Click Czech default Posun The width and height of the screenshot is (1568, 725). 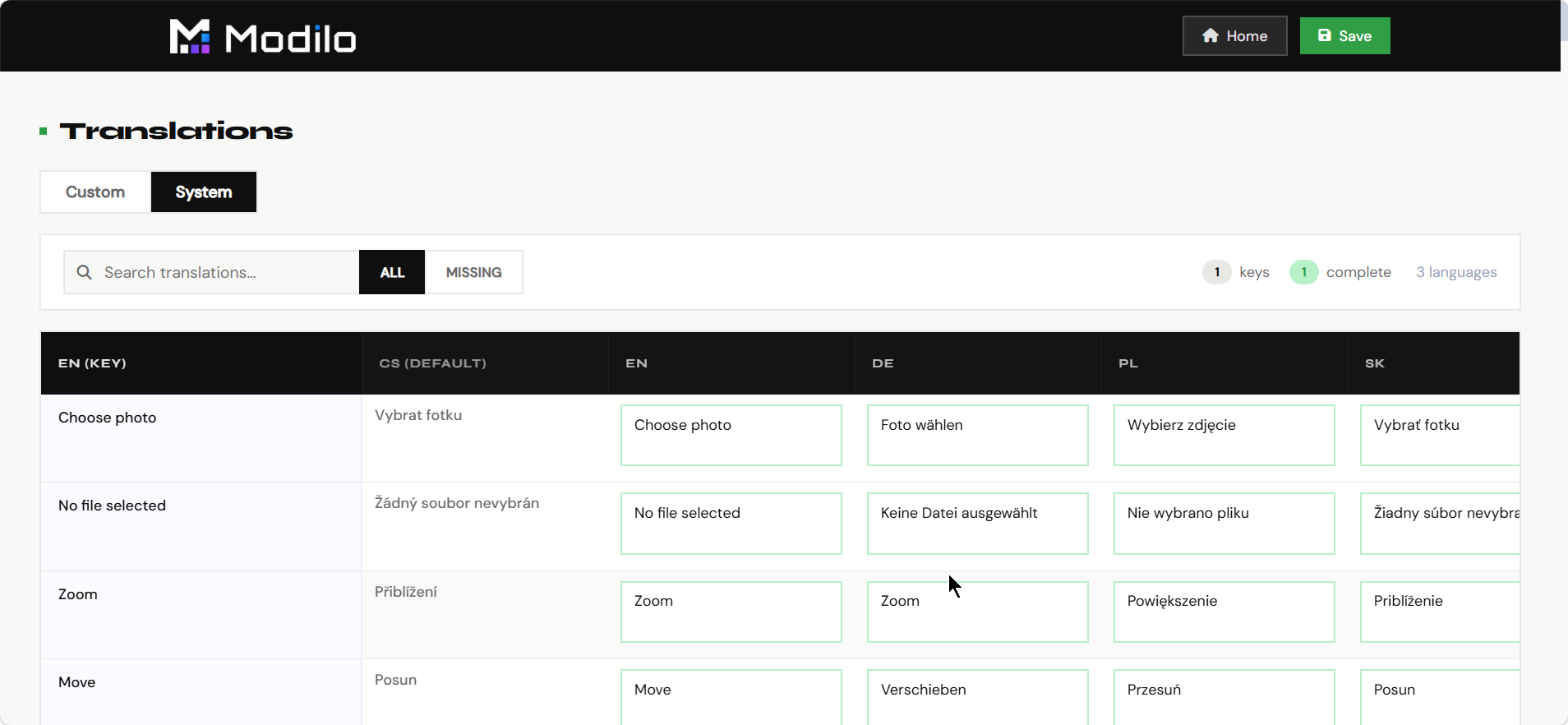[395, 680]
